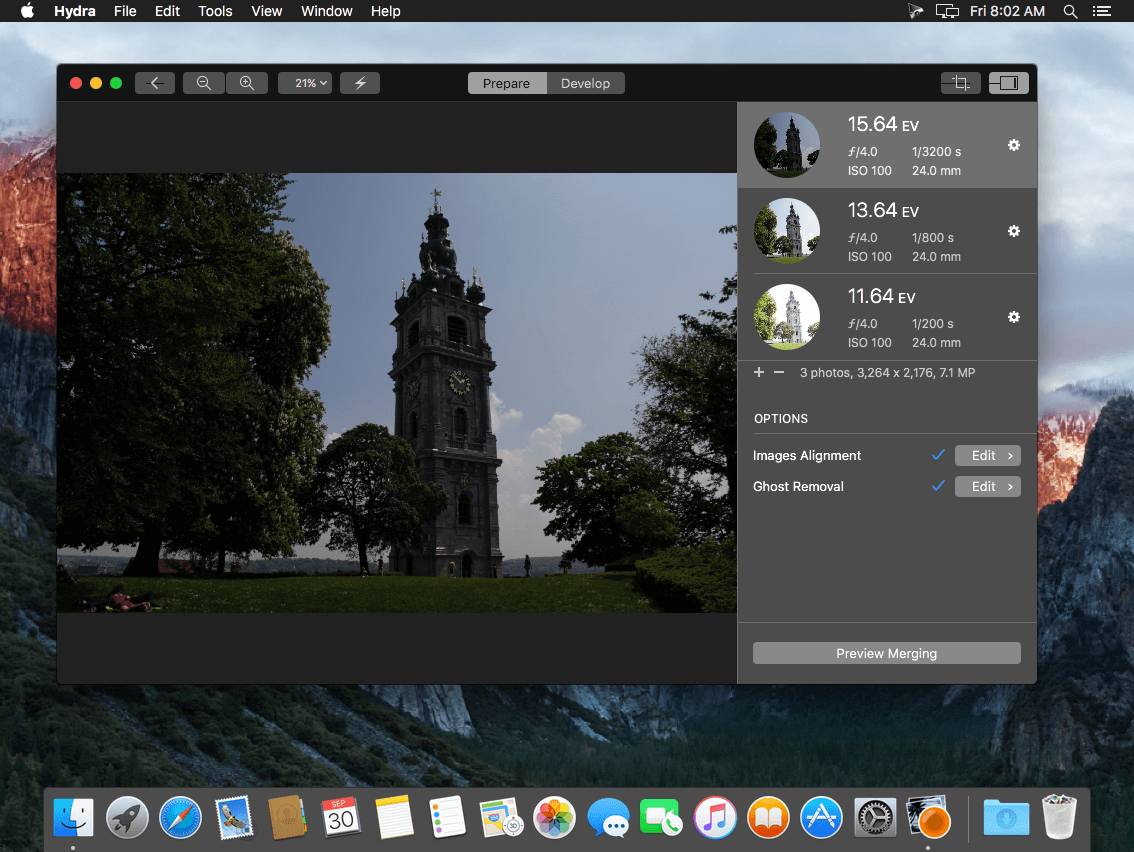The height and width of the screenshot is (852, 1134).
Task: Click the back arrow toolbar button
Action: coord(155,83)
